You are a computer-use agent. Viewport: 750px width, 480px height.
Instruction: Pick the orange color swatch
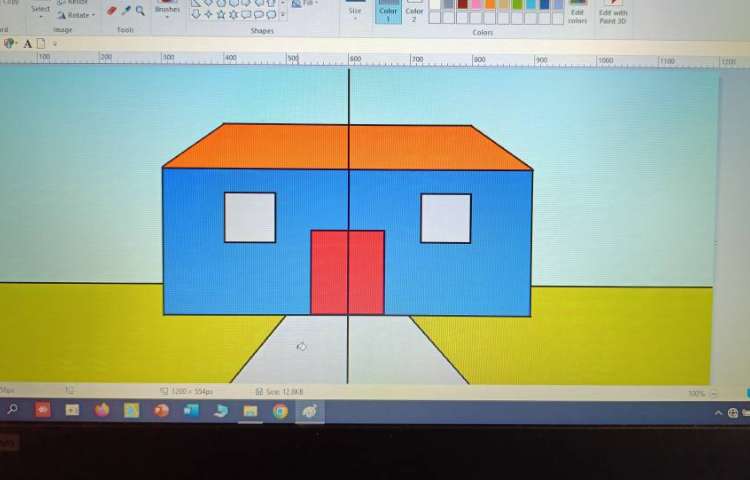tap(490, 4)
